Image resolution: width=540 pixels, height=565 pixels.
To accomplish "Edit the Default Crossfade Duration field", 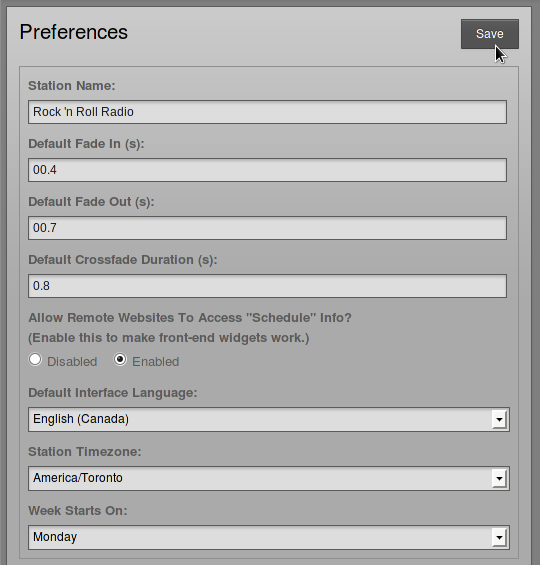I will coord(267,286).
